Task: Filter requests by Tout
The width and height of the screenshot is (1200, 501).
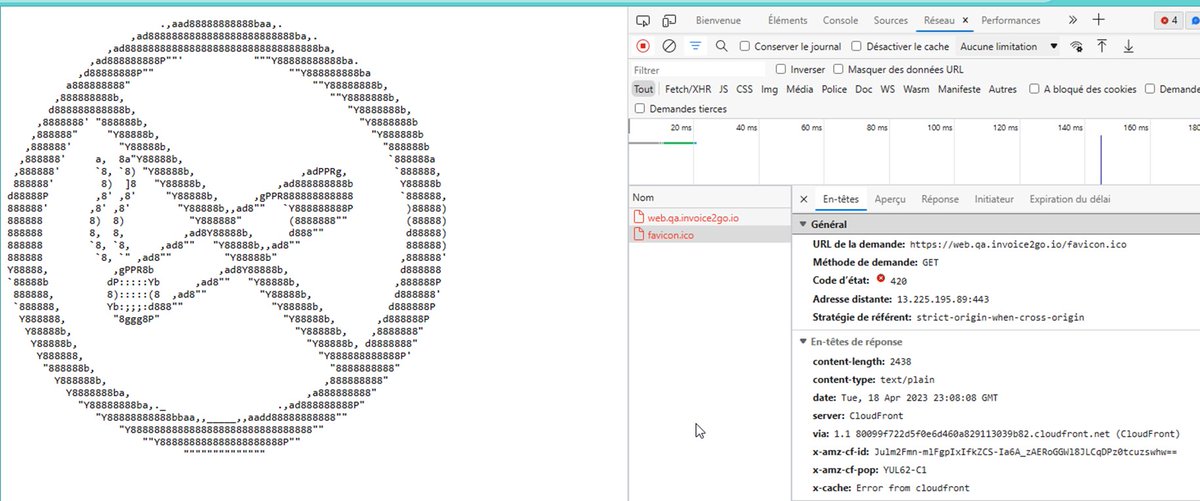Action: [x=643, y=89]
